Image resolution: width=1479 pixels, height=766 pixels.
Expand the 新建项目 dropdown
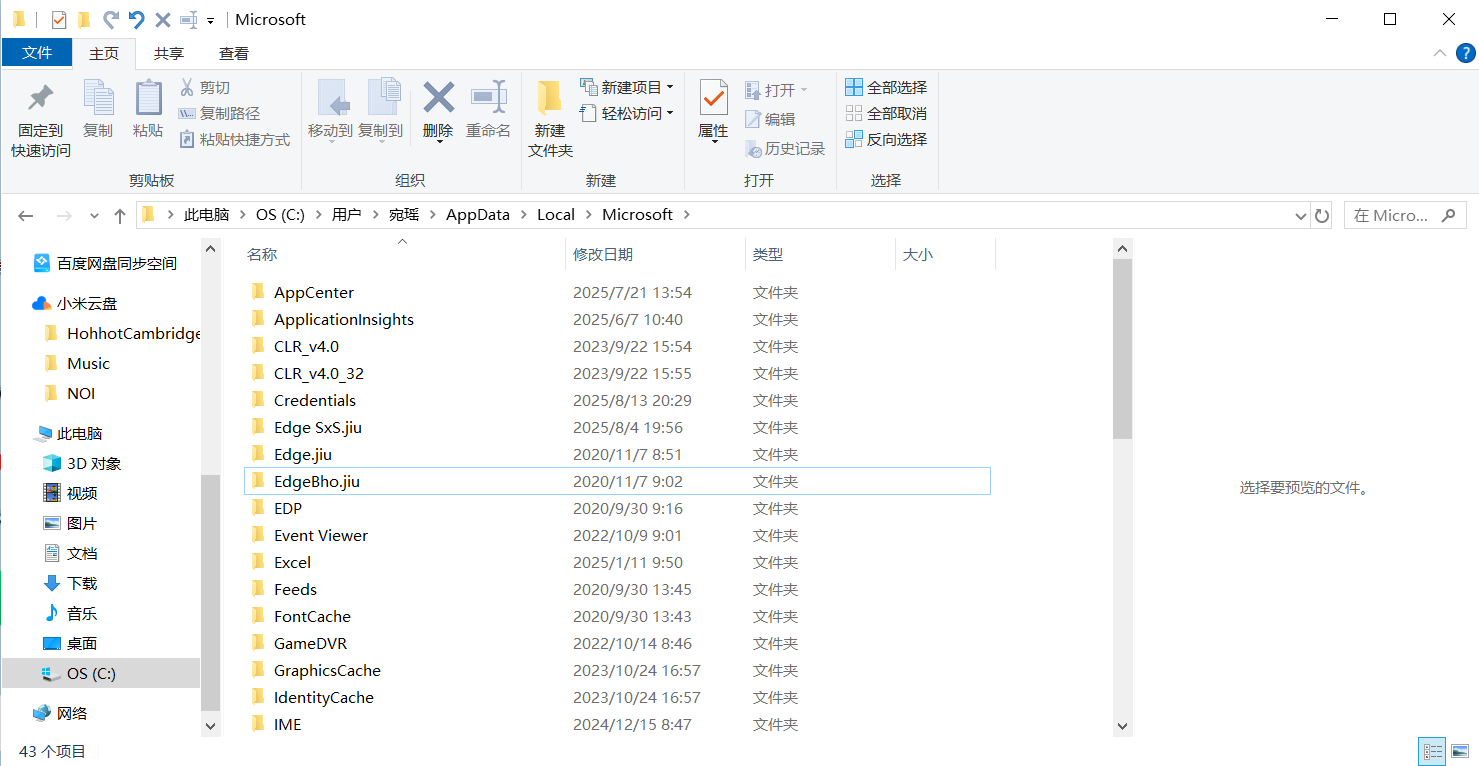point(628,88)
